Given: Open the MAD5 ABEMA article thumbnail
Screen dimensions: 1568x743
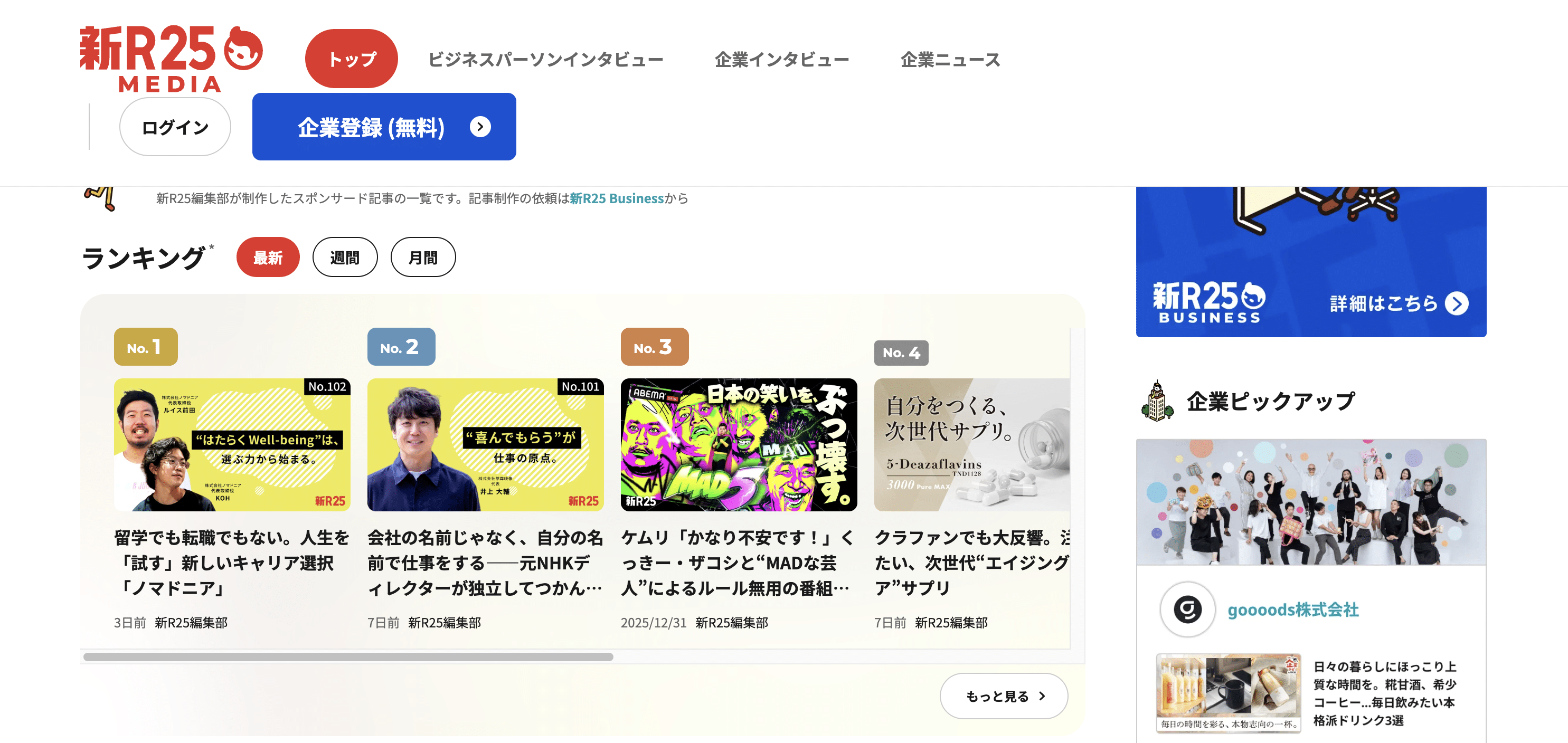Looking at the screenshot, I should coord(739,445).
